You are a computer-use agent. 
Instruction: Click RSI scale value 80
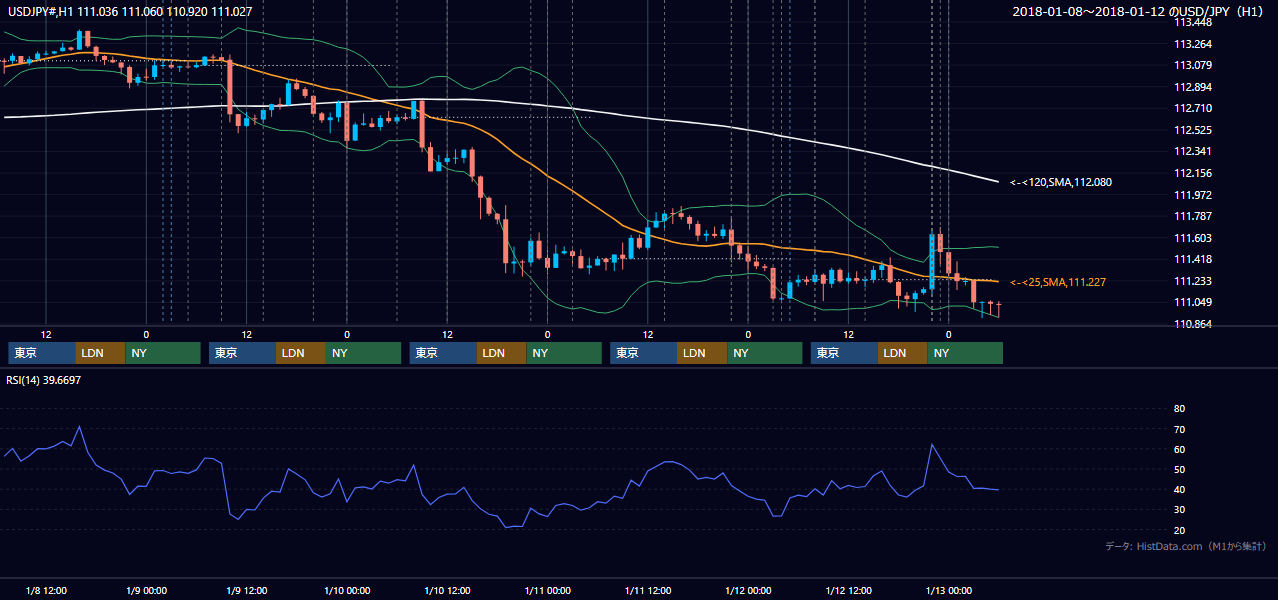click(1179, 409)
